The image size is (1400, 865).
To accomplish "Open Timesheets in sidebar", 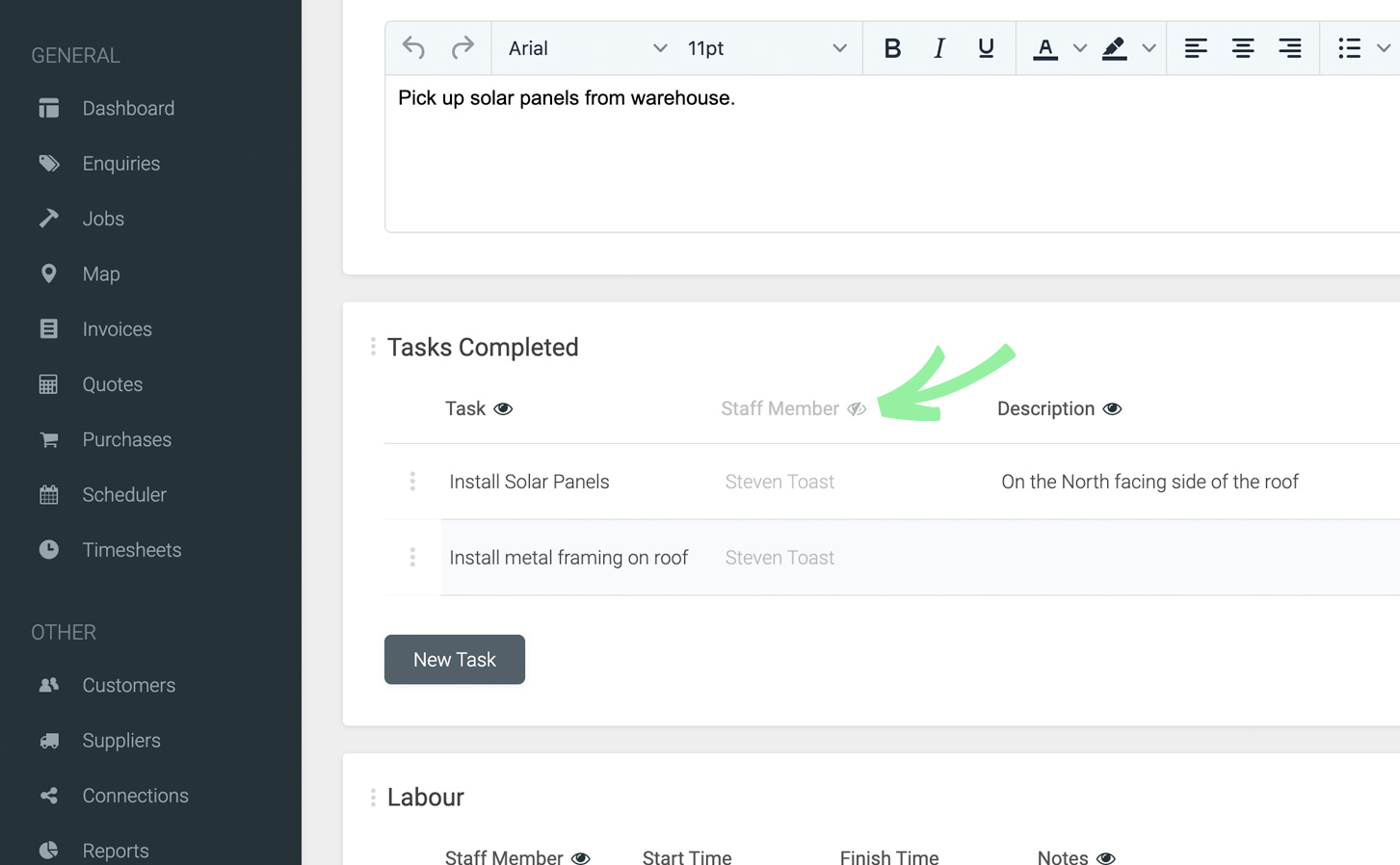I will (x=132, y=550).
